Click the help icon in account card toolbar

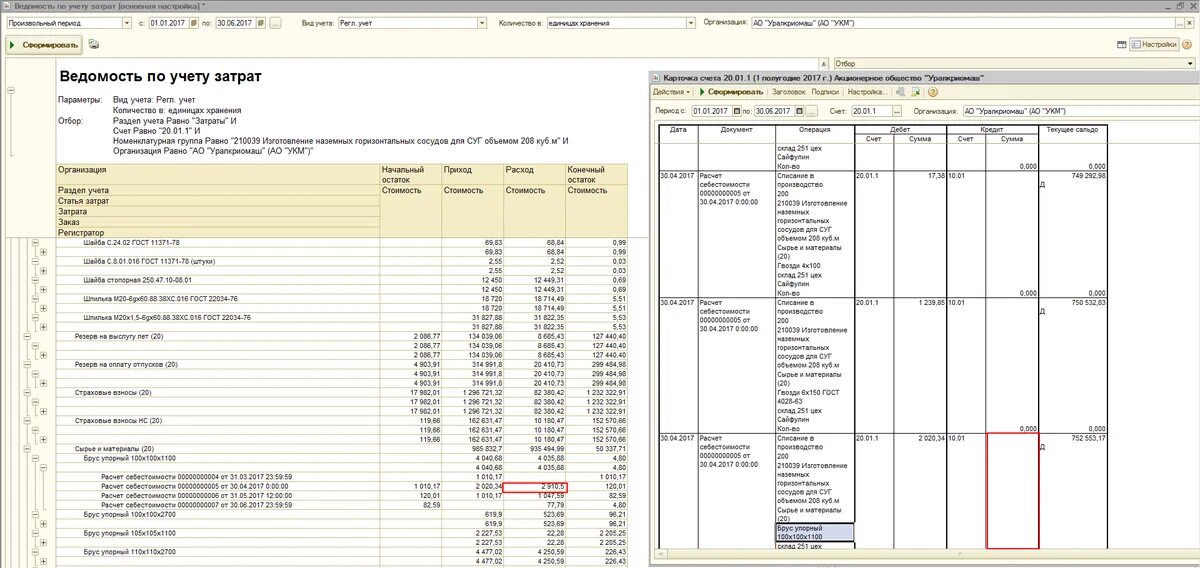click(932, 91)
